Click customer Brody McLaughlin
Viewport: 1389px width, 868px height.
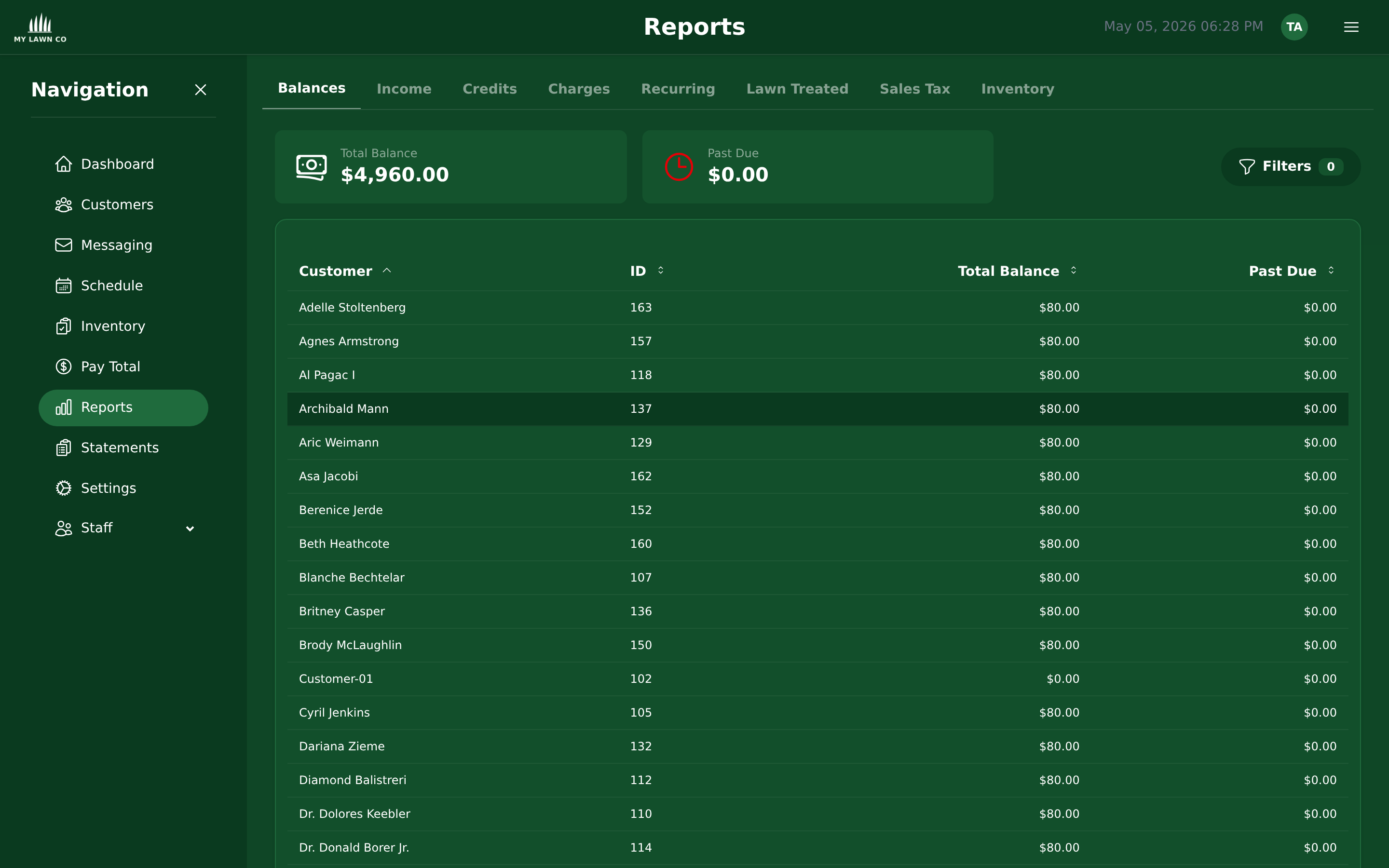tap(350, 645)
